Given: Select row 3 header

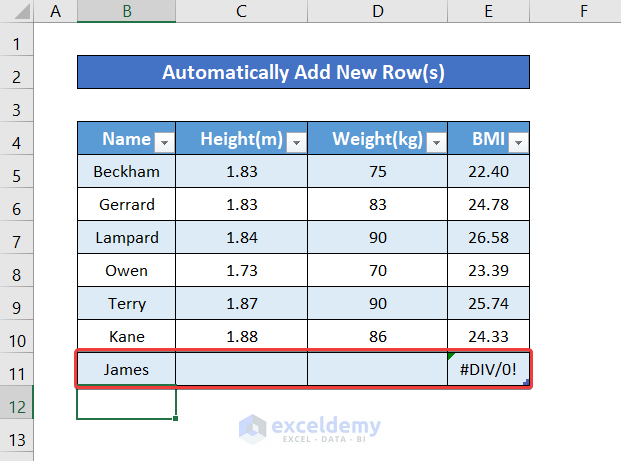Looking at the screenshot, I should click(17, 105).
